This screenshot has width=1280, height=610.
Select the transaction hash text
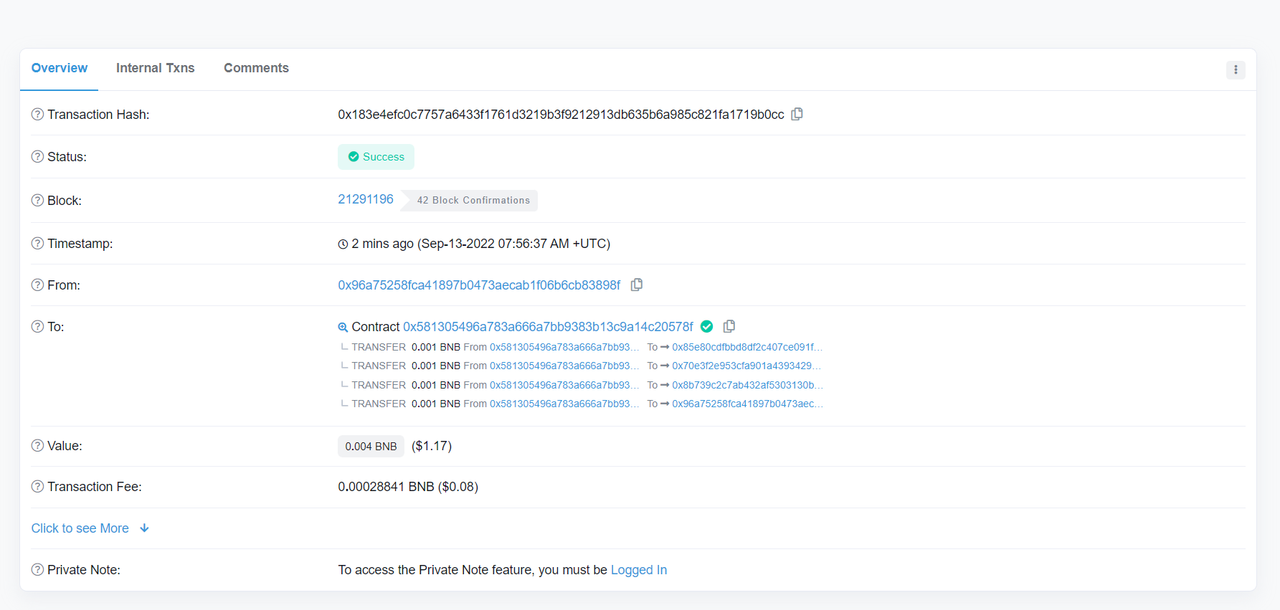pos(561,114)
